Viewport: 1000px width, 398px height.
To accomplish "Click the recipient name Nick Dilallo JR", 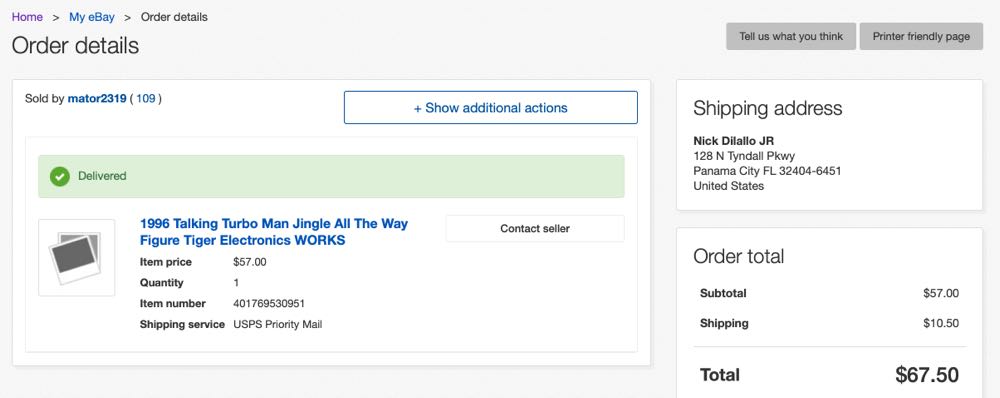I will (733, 141).
